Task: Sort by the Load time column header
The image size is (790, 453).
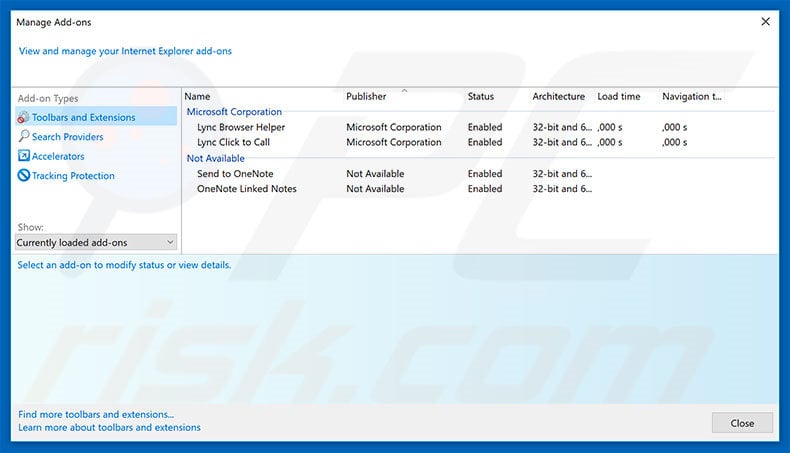Action: [619, 96]
